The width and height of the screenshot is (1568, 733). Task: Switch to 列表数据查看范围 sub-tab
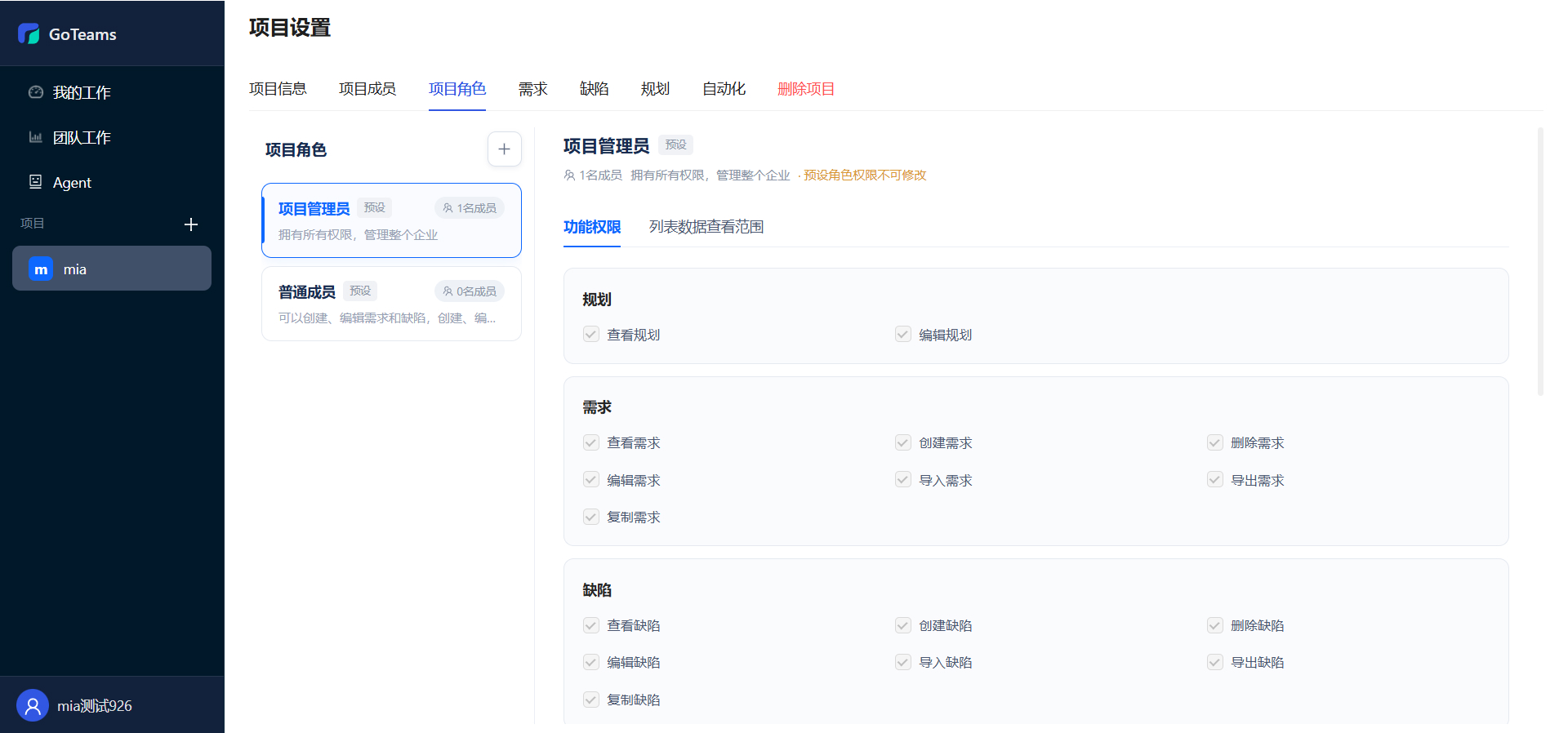706,227
